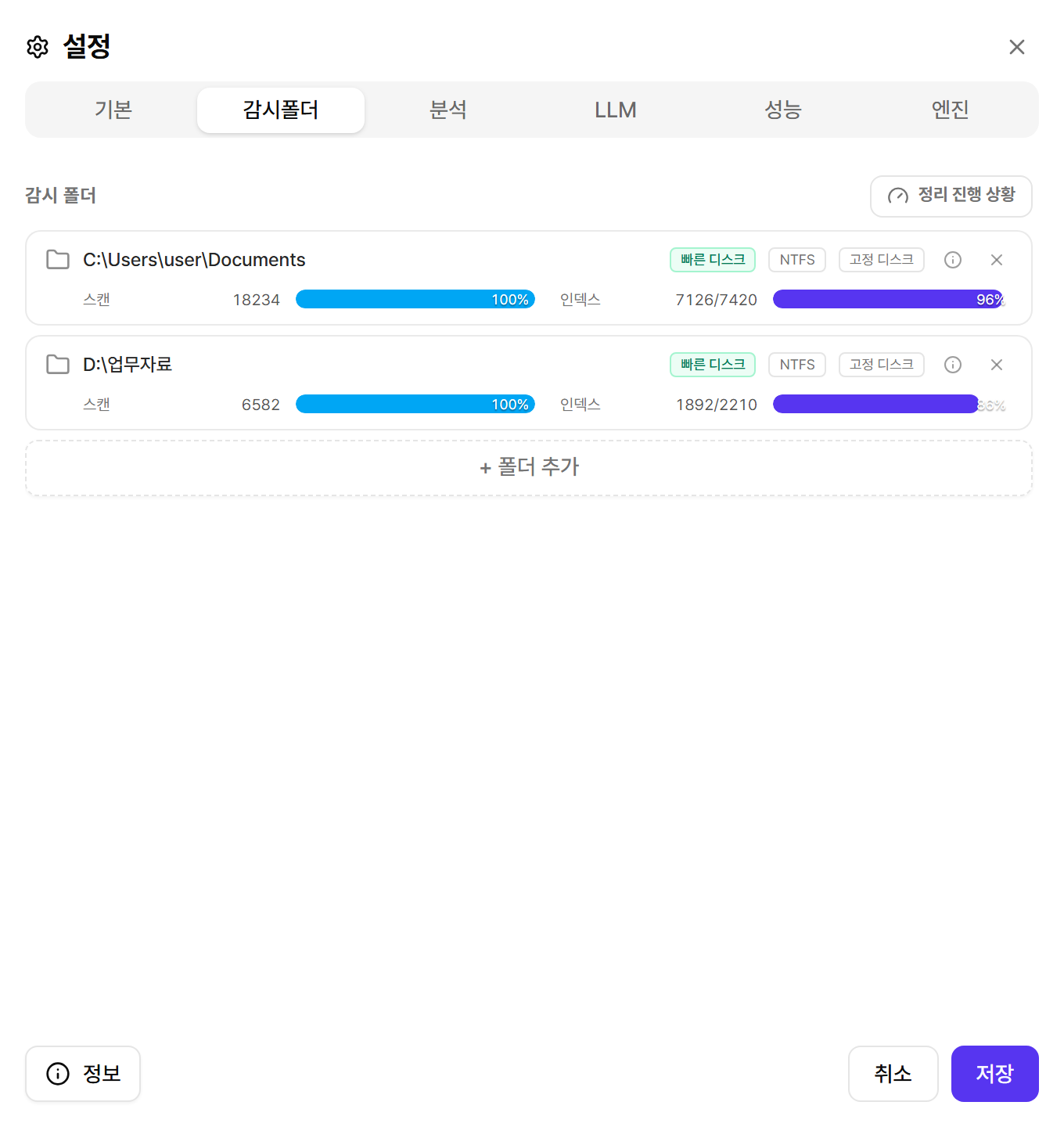Show info for C:\Users\user\Documents folder
The width and height of the screenshot is (1064, 1127).
click(x=953, y=260)
